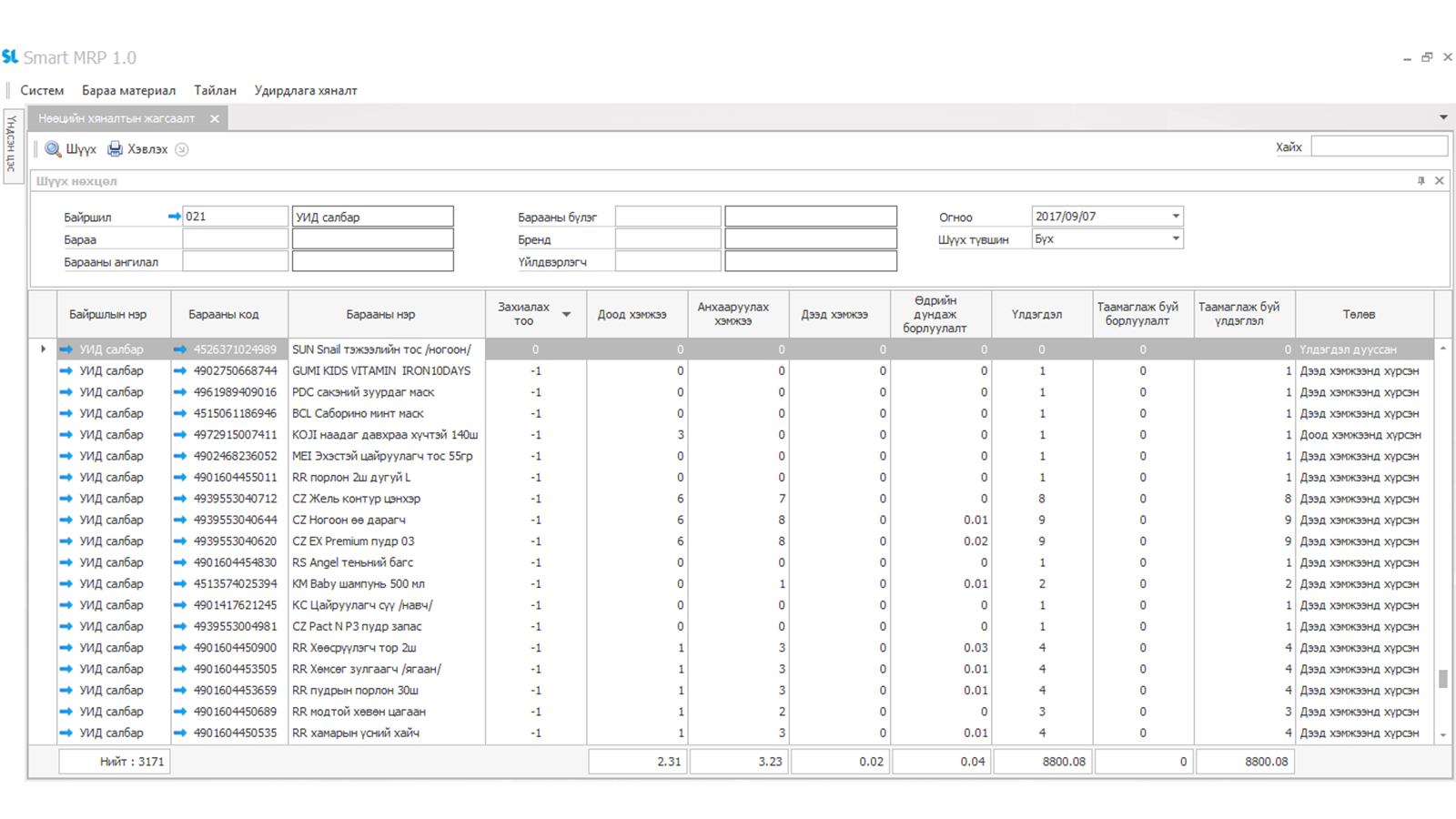Image resolution: width=1456 pixels, height=819 pixels.
Task: Click the Үйлдвэрлэгч name field
Action: pyautogui.click(x=811, y=261)
